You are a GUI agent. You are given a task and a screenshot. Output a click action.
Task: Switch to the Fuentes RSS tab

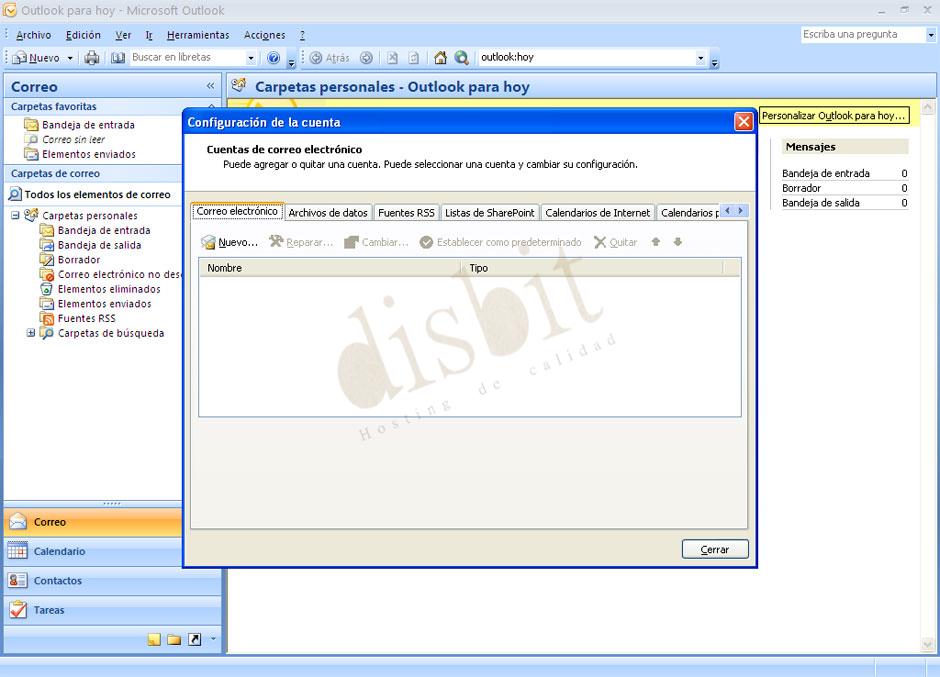405,212
